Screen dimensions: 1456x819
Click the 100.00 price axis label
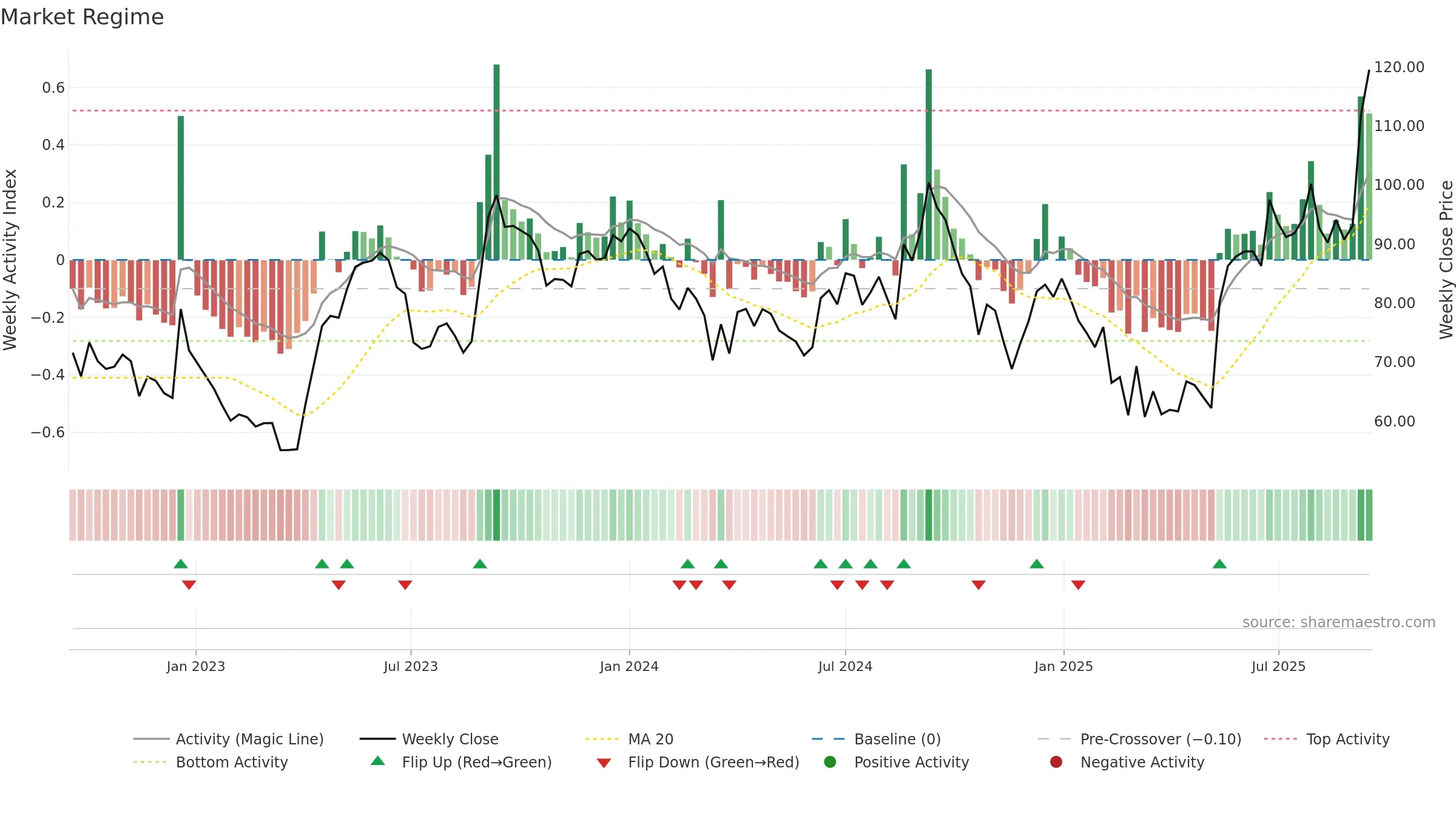1399,184
